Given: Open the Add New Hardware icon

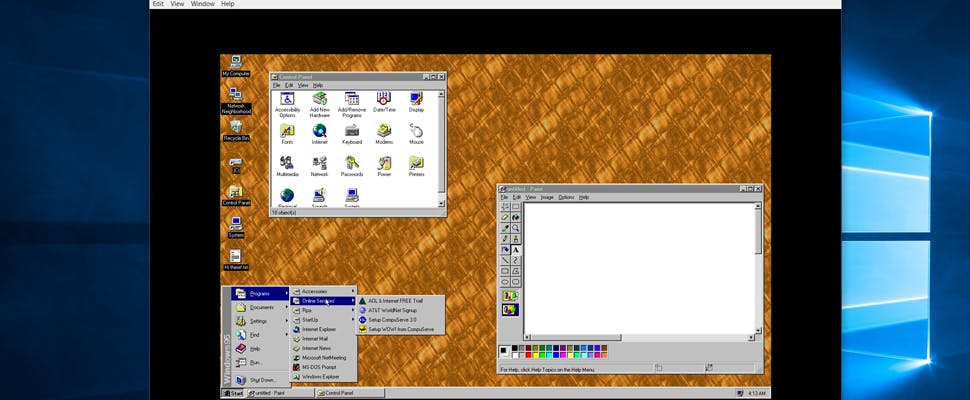Looking at the screenshot, I should 319,105.
